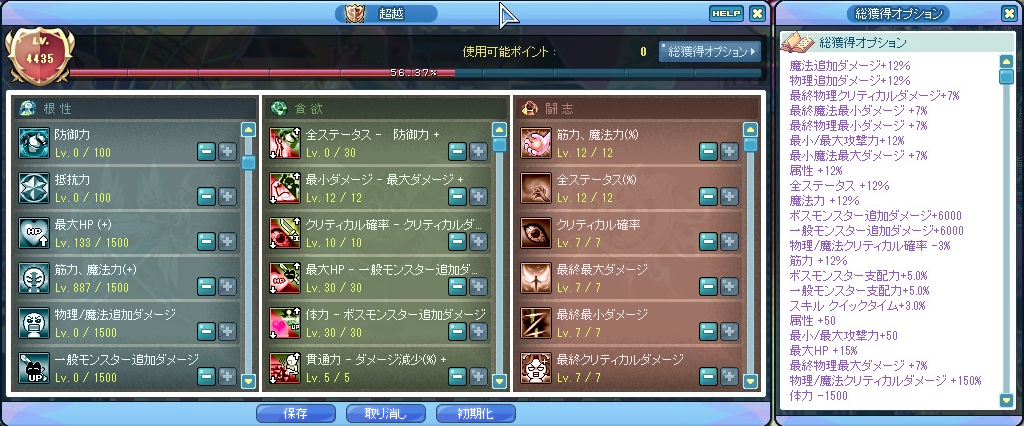Click the 防御力 skill icon
The width and height of the screenshot is (1024, 426).
click(34, 144)
